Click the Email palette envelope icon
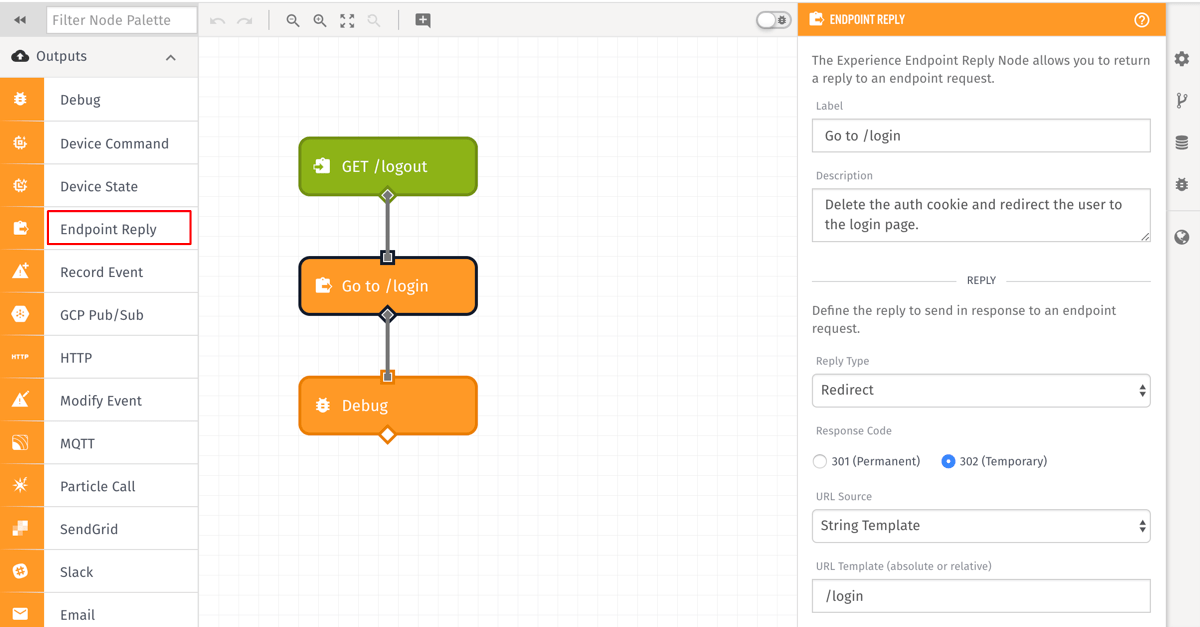The width and height of the screenshot is (1200, 627). click(x=21, y=613)
